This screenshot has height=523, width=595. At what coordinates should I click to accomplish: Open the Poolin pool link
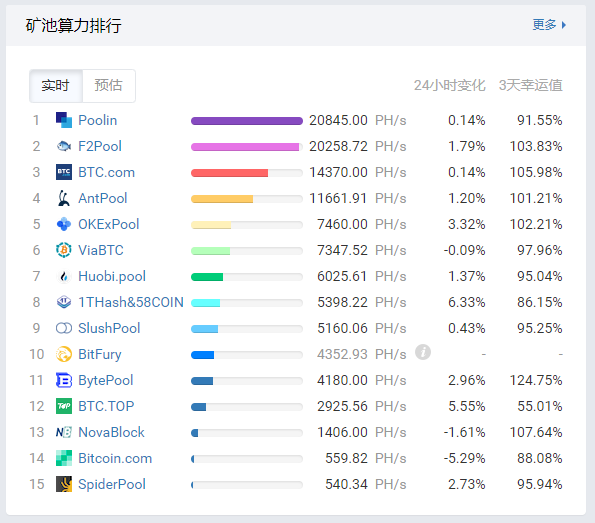coord(98,120)
